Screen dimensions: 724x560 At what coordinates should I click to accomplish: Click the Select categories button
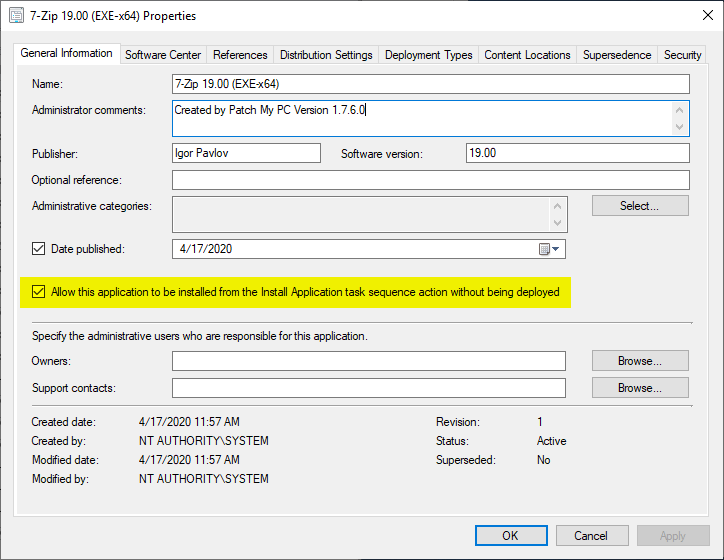click(640, 205)
